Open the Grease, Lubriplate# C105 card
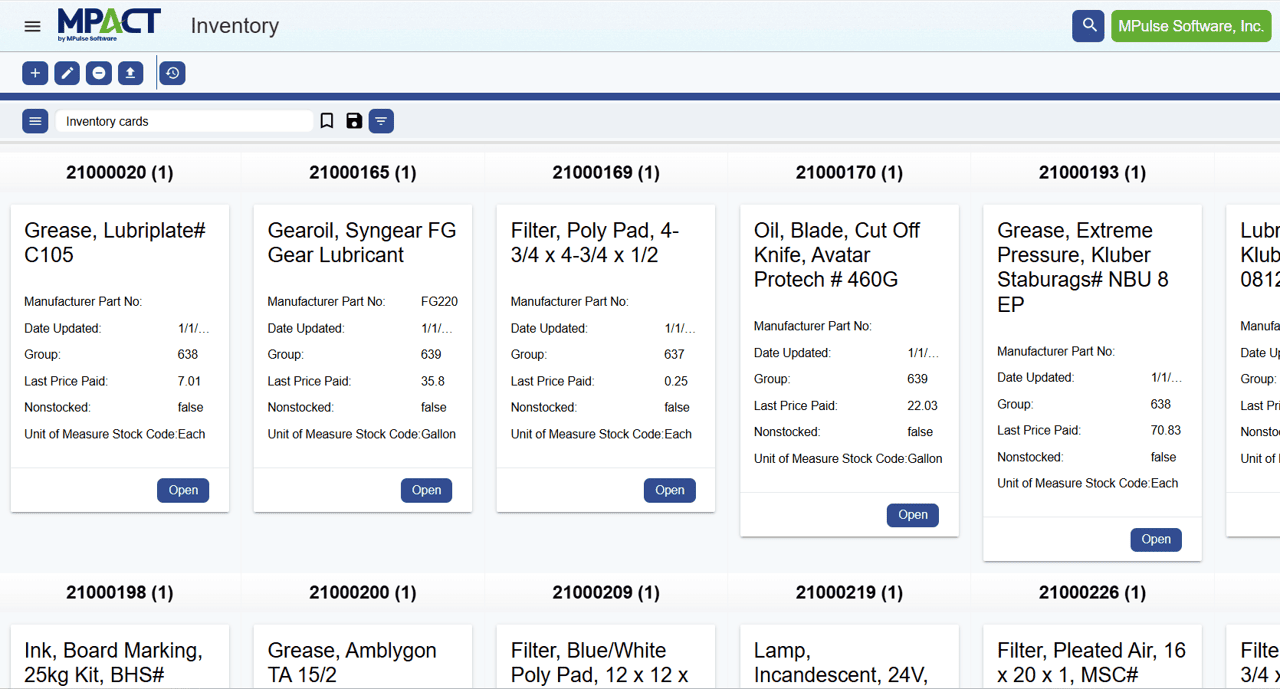The width and height of the screenshot is (1280, 689). pyautogui.click(x=183, y=490)
